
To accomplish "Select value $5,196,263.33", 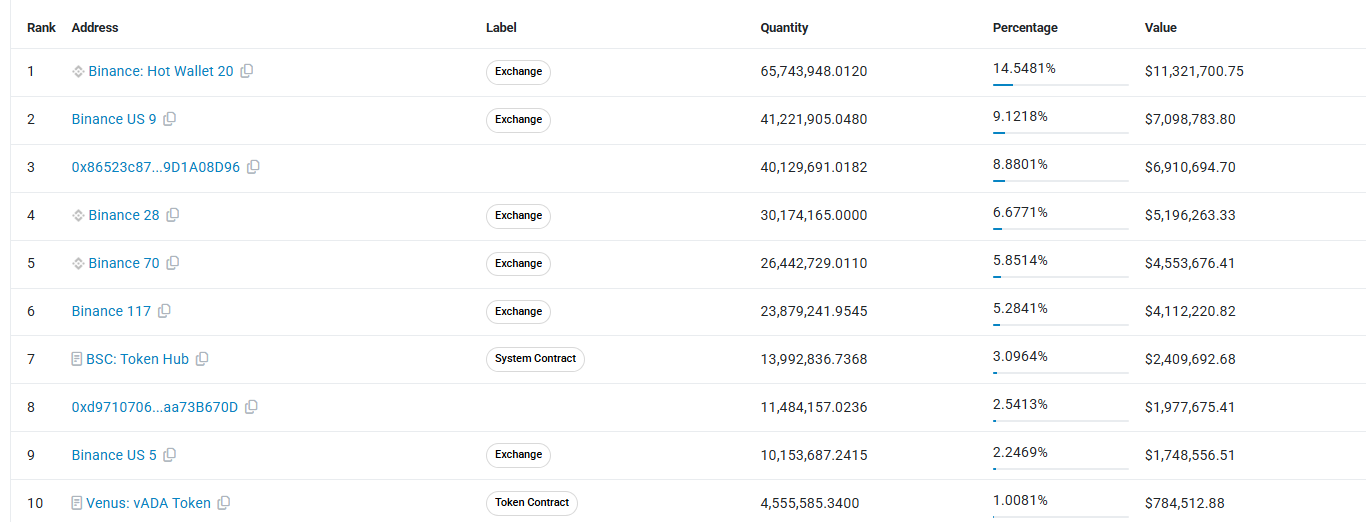I will (1190, 215).
